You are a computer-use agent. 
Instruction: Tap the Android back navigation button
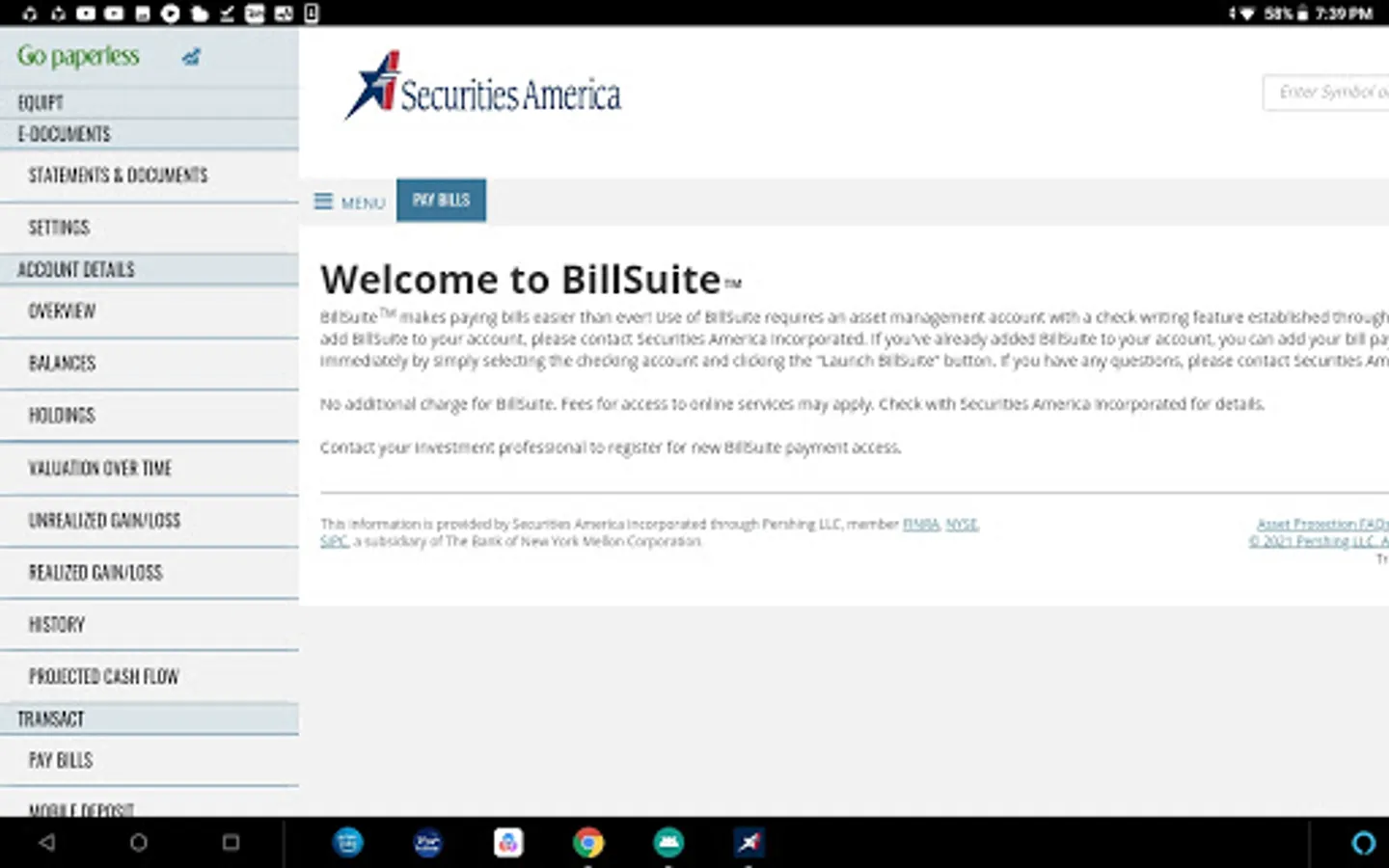pos(46,842)
